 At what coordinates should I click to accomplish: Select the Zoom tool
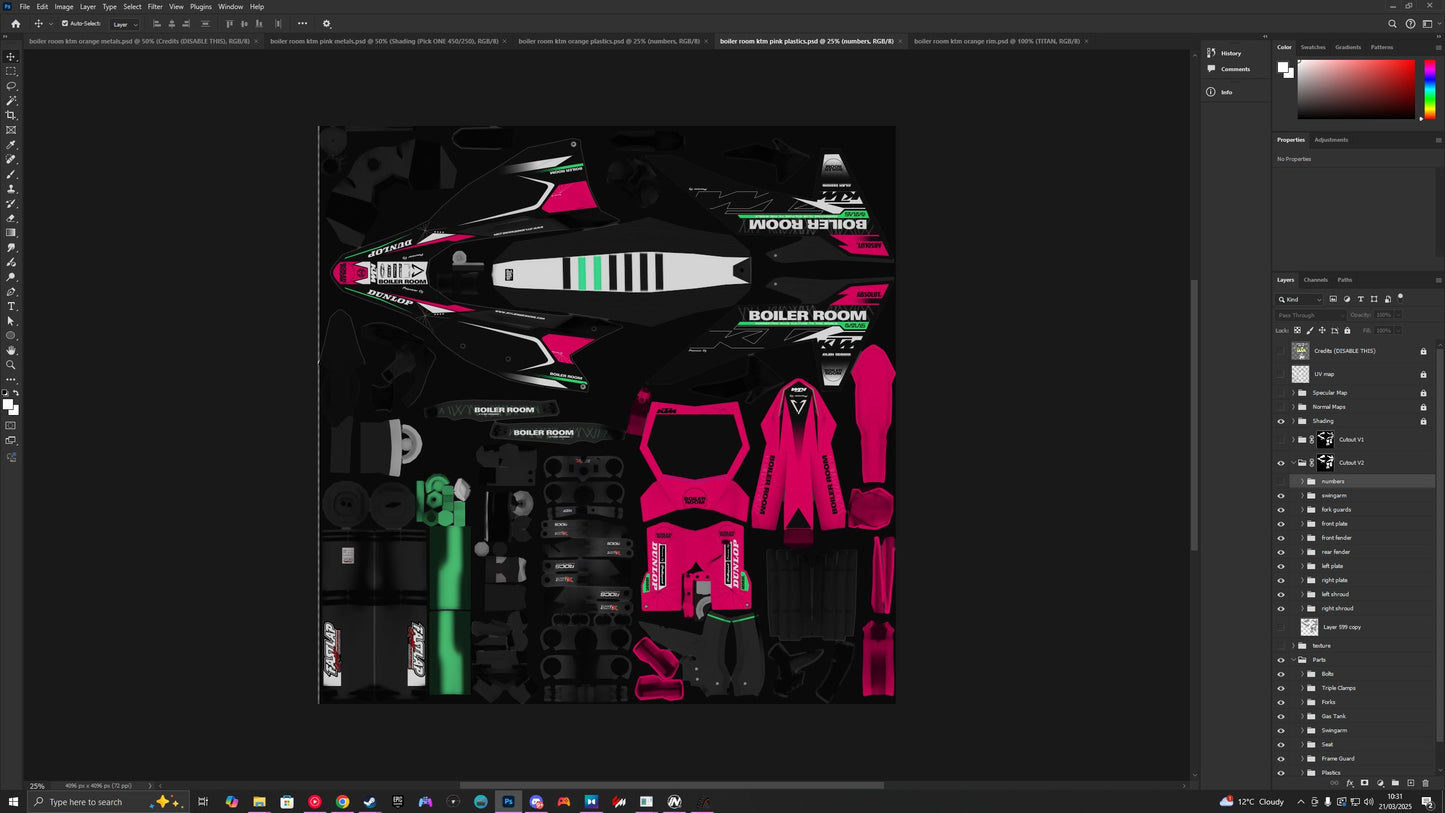pyautogui.click(x=11, y=365)
